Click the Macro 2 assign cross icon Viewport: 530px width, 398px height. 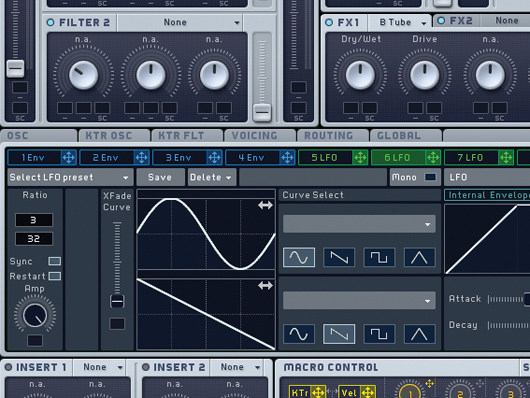pos(480,383)
